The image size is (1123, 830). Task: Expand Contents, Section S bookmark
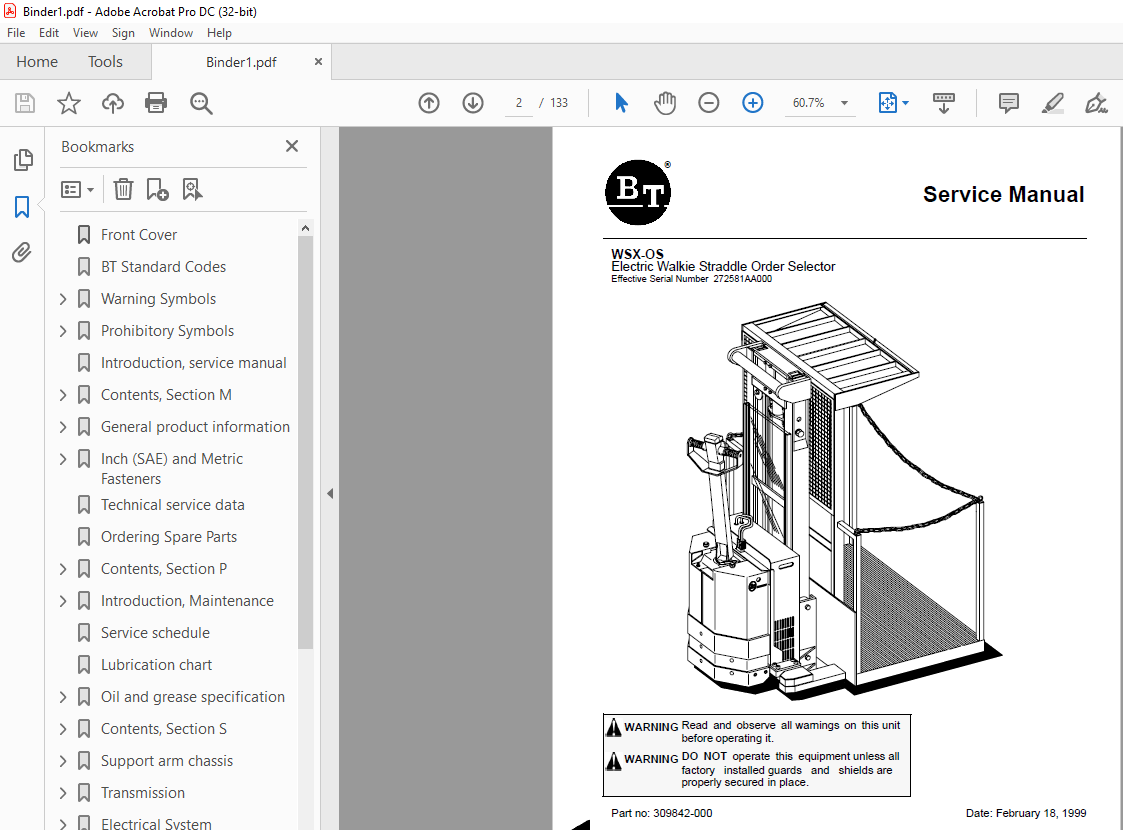(x=63, y=729)
